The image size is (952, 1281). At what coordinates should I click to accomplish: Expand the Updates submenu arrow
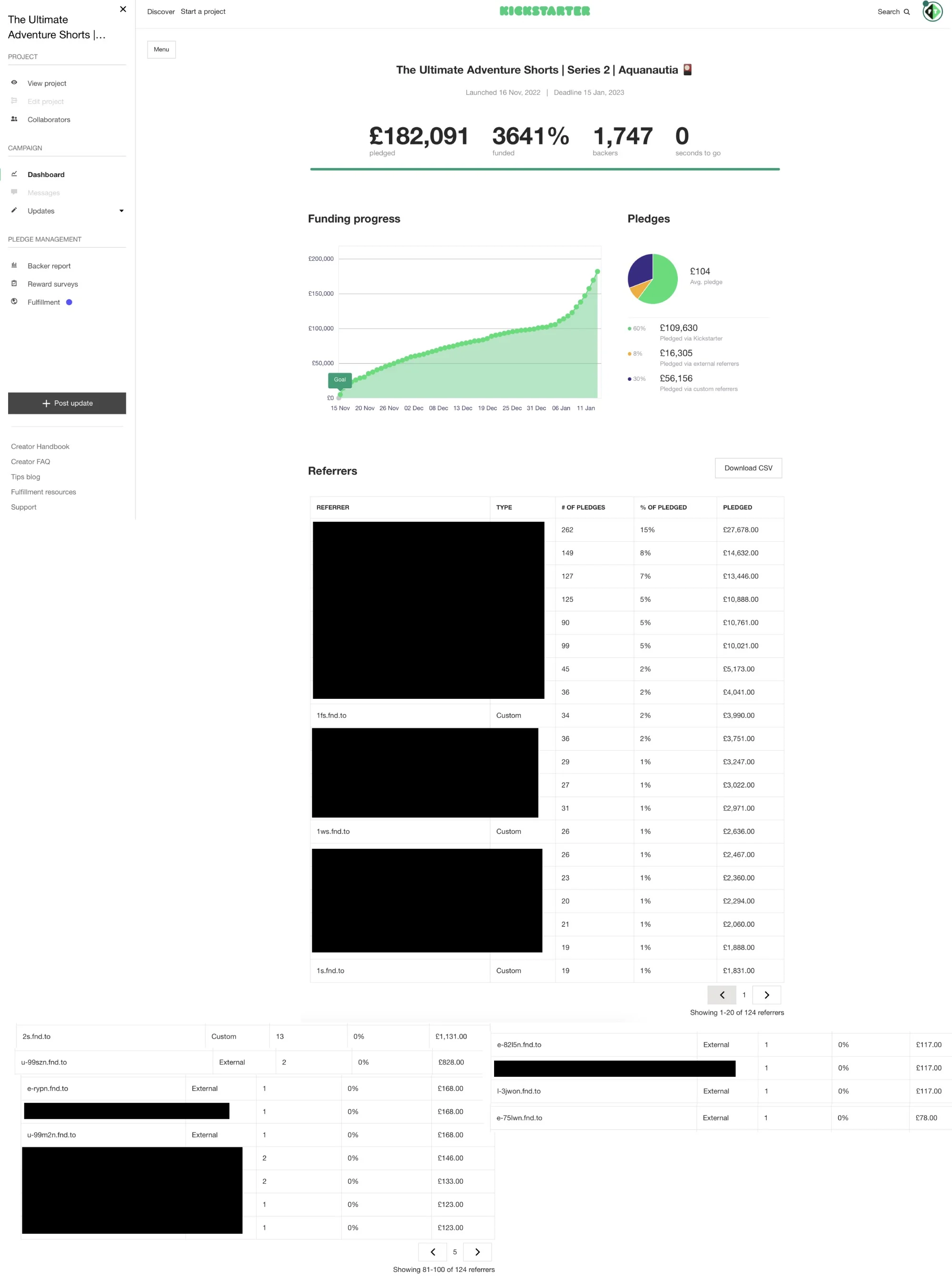tap(121, 211)
